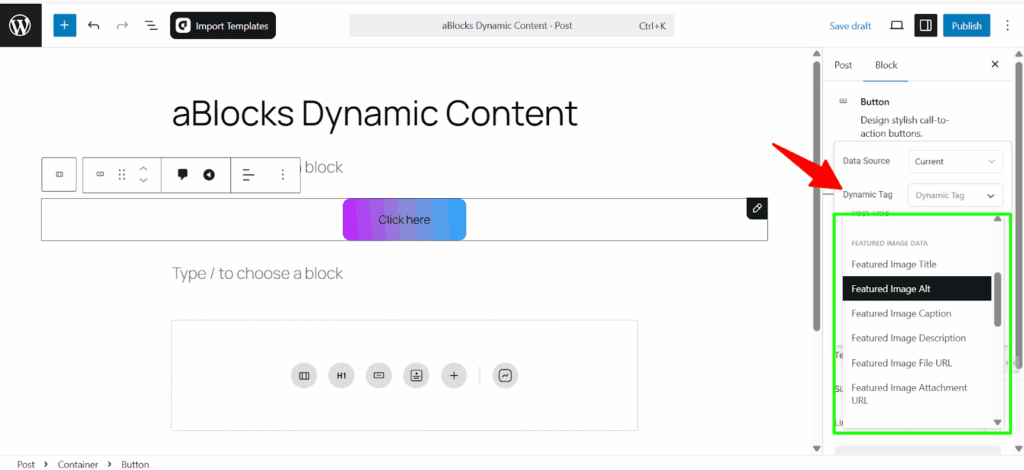The width and height of the screenshot is (1024, 470).
Task: Click the dropdown list scrollbar thumb
Action: coord(997,299)
